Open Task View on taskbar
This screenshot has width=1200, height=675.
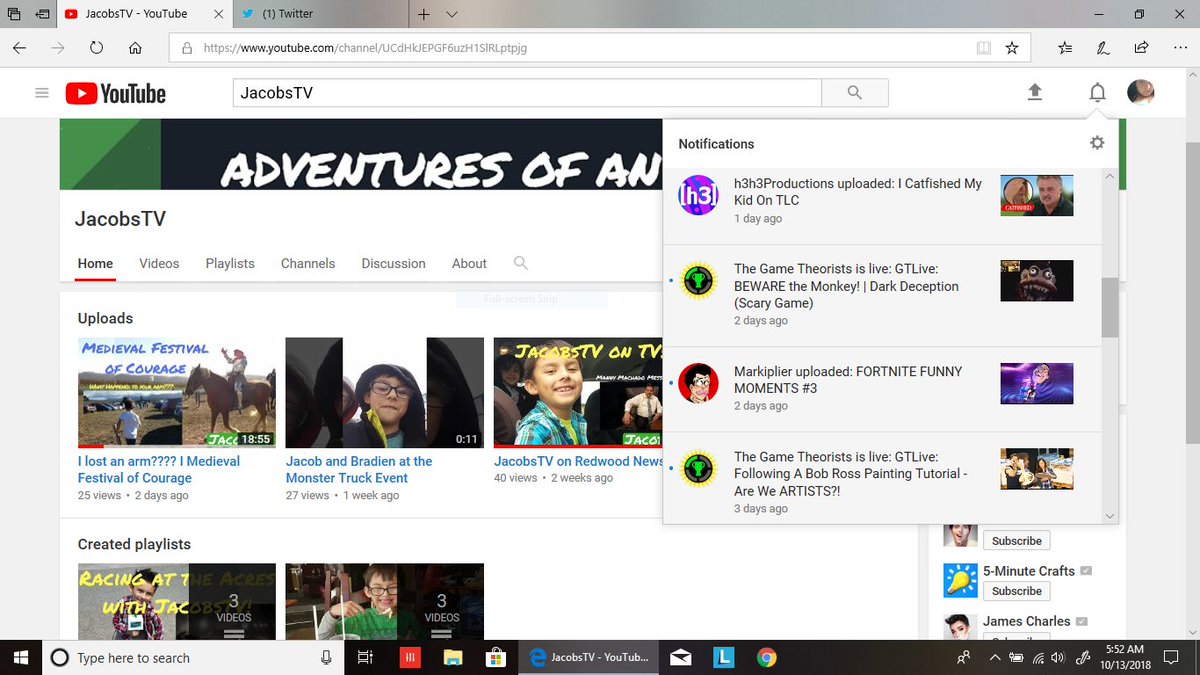365,657
